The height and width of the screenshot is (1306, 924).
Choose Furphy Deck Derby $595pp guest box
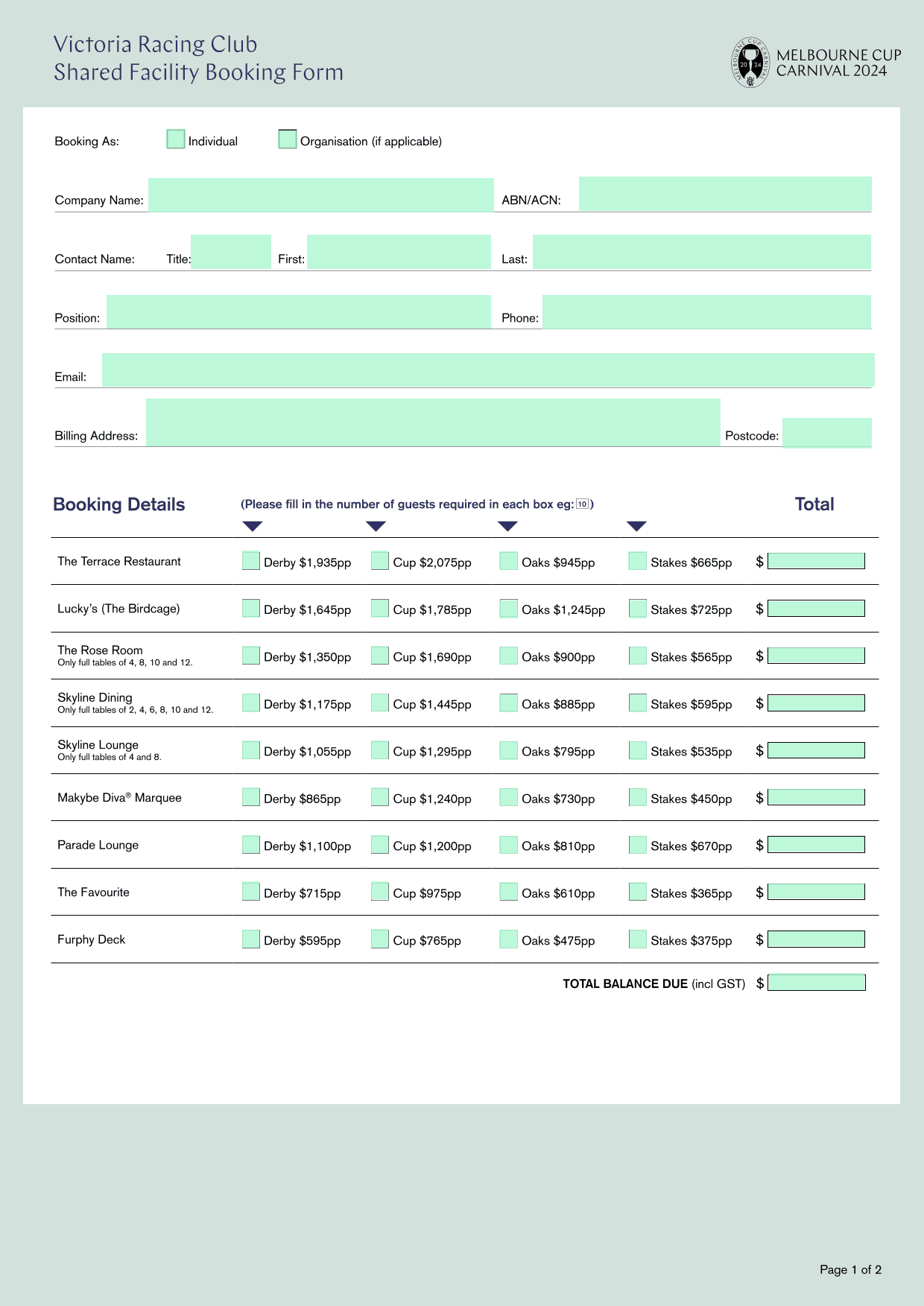pos(251,939)
